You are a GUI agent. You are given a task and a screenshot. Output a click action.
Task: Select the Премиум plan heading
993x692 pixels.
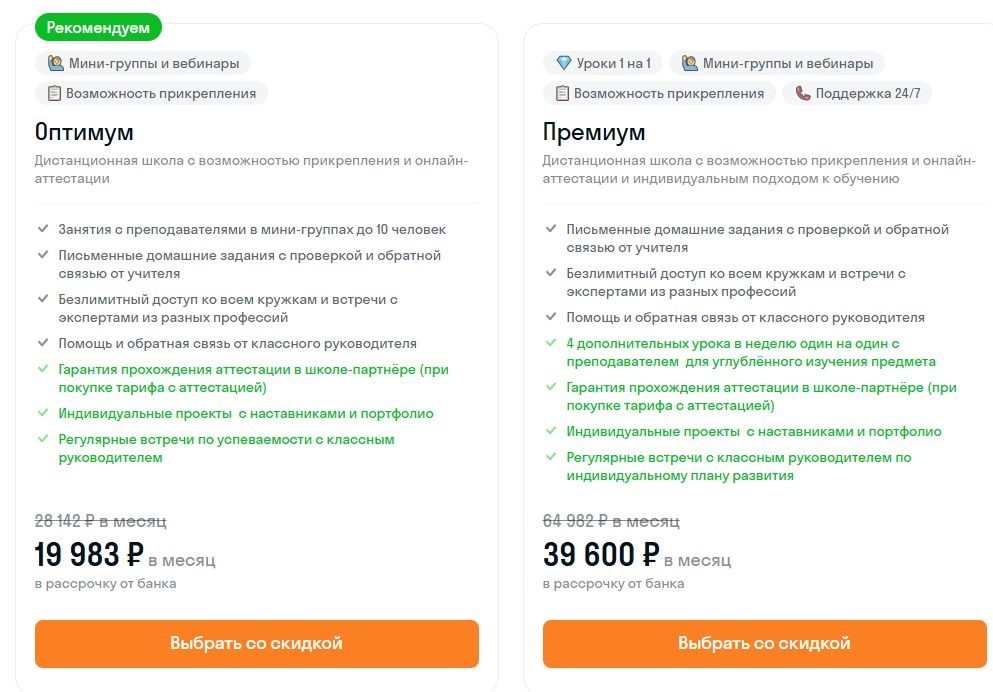click(x=592, y=131)
